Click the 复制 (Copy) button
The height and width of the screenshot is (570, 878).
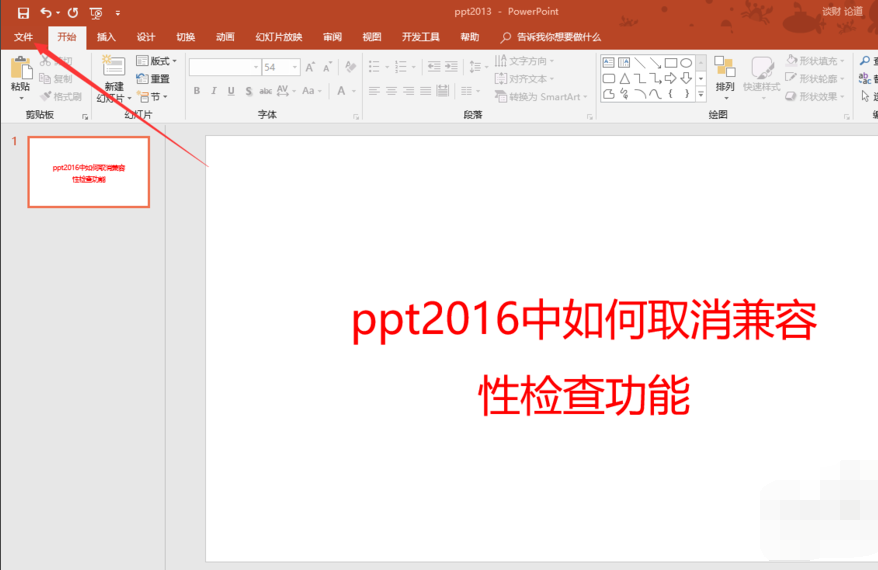56,79
